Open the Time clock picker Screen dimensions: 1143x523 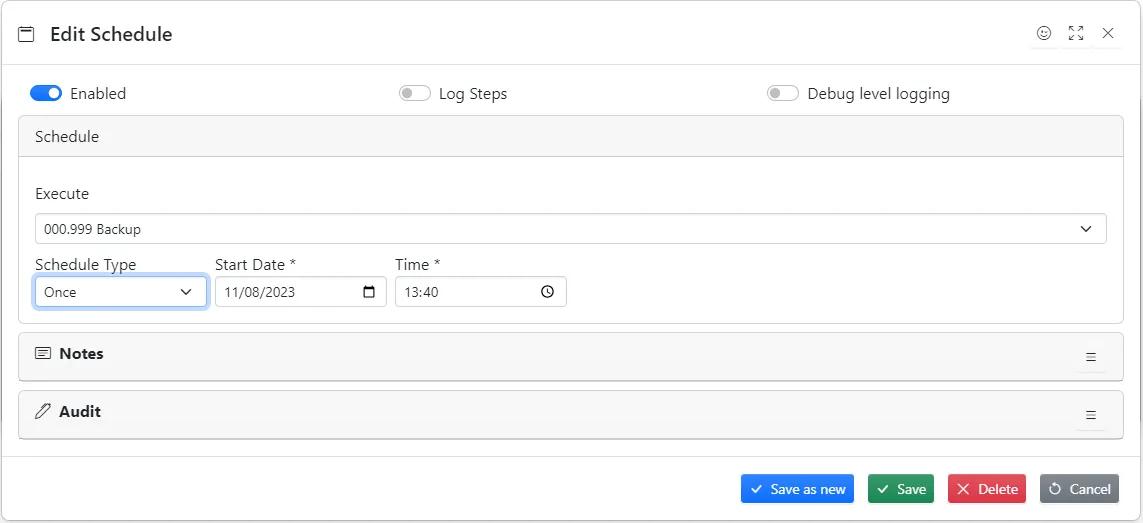pos(547,292)
